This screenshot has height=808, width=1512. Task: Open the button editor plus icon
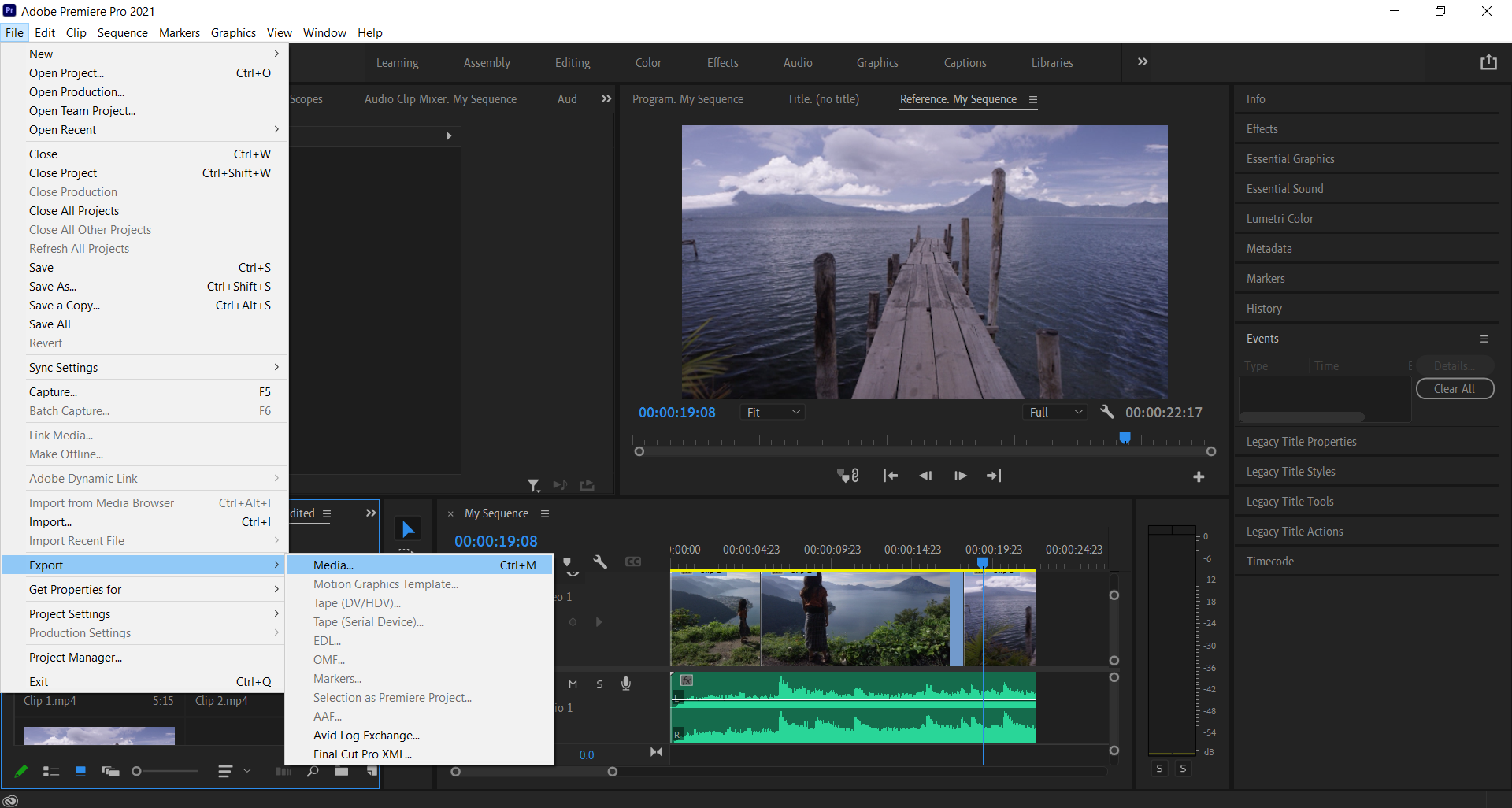[x=1199, y=476]
